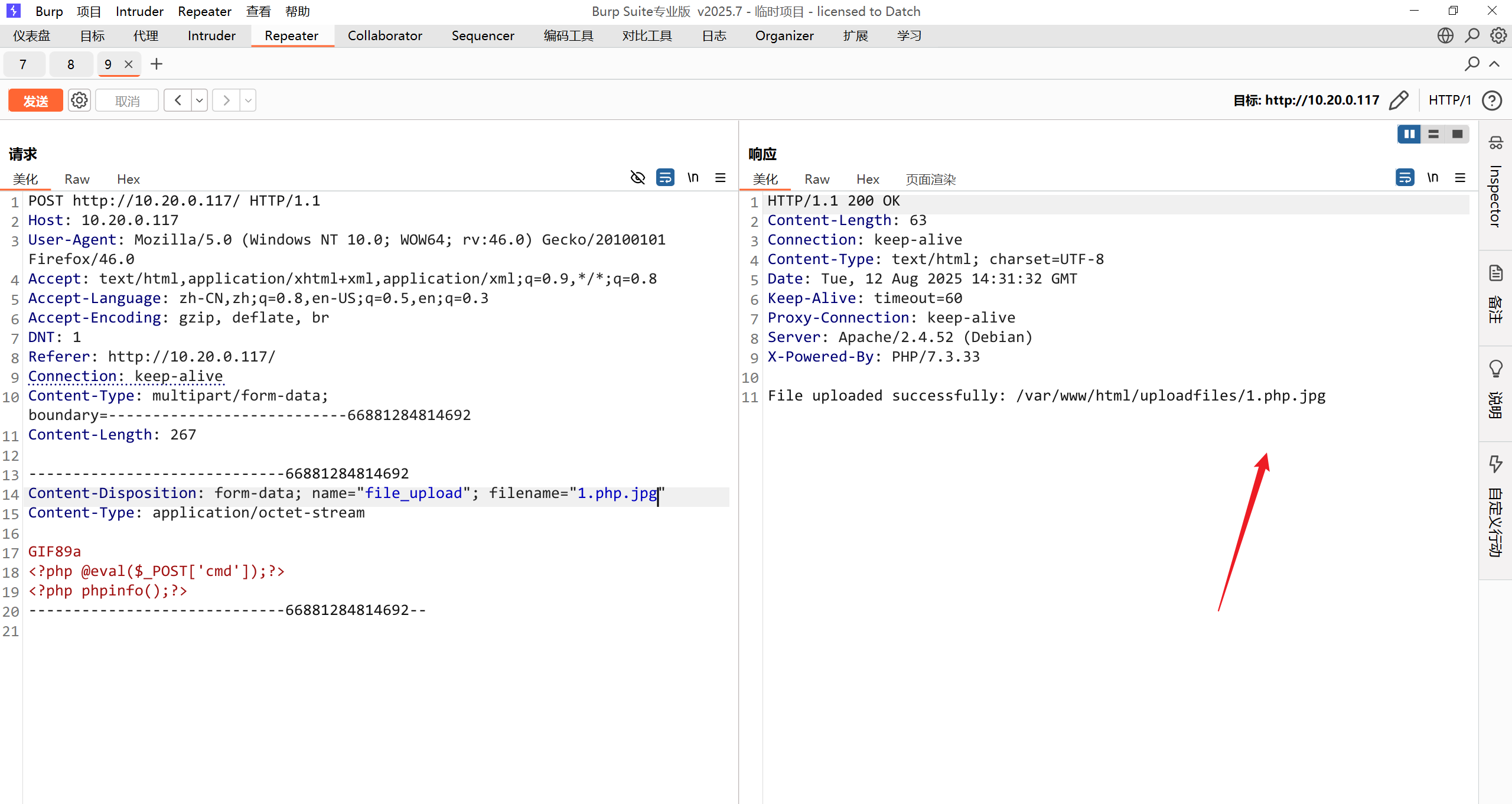The width and height of the screenshot is (1512, 804).
Task: Expand the back history dropdown arrow
Action: [x=200, y=100]
